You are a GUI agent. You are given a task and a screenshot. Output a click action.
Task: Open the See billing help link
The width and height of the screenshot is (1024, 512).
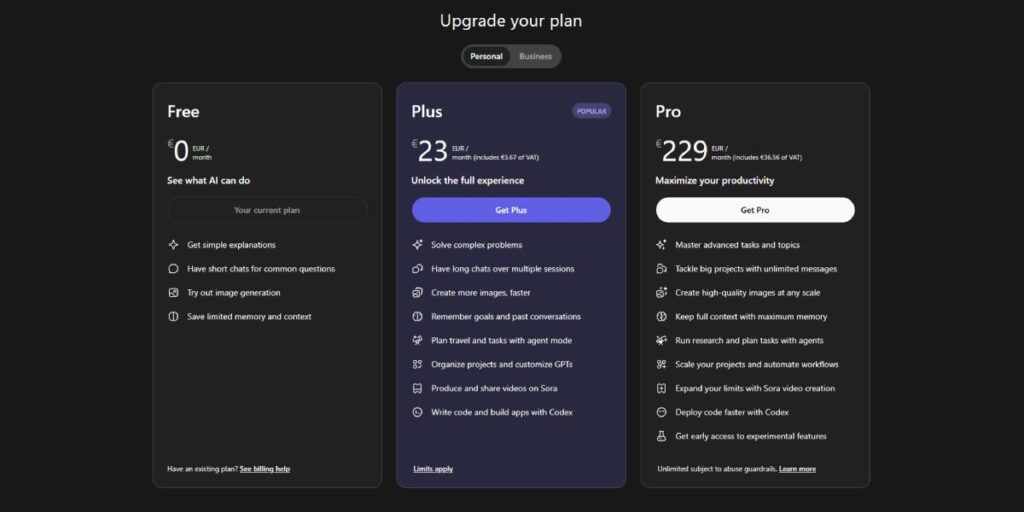265,468
